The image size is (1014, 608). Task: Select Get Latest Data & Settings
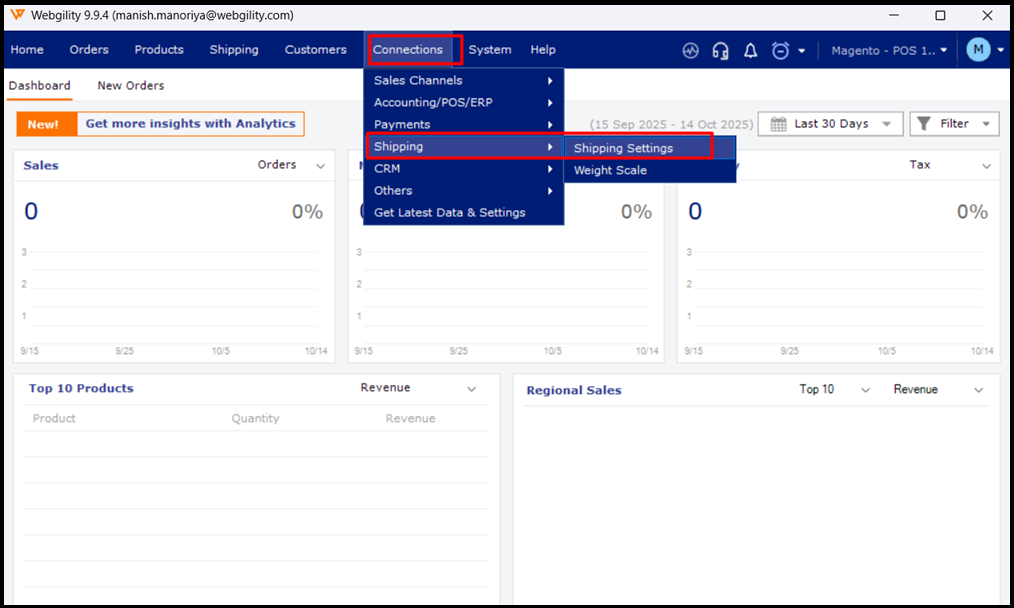449,212
